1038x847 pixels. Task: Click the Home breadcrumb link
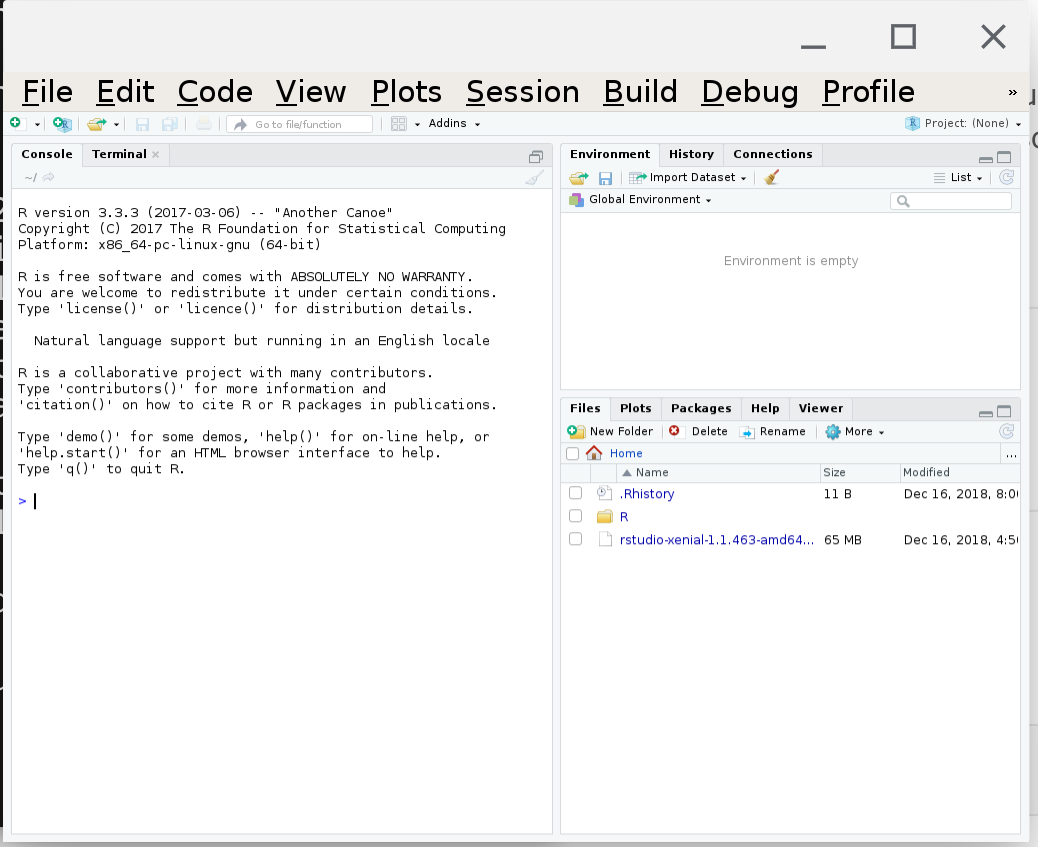pyautogui.click(x=626, y=454)
